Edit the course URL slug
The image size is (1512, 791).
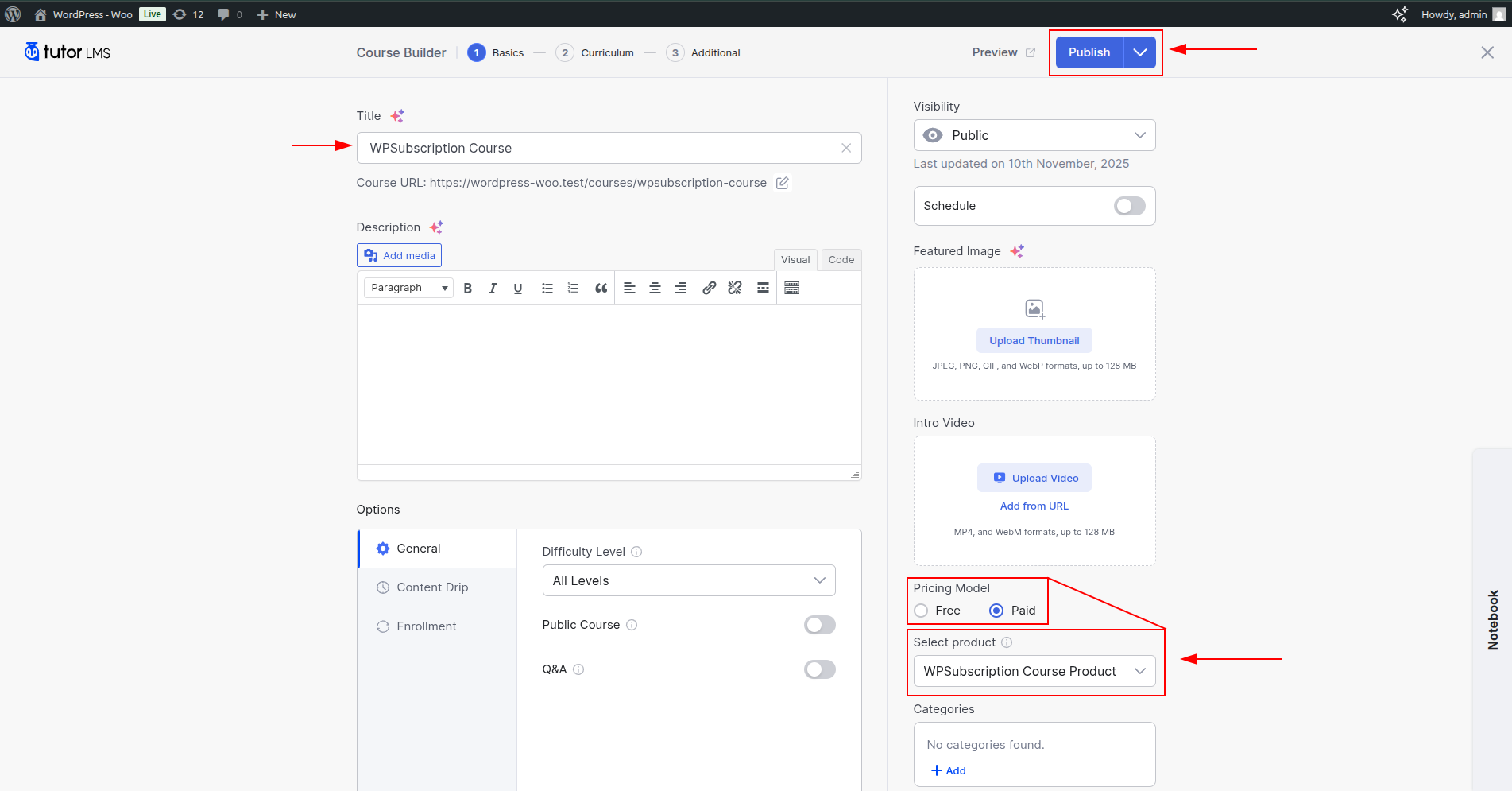click(x=783, y=183)
